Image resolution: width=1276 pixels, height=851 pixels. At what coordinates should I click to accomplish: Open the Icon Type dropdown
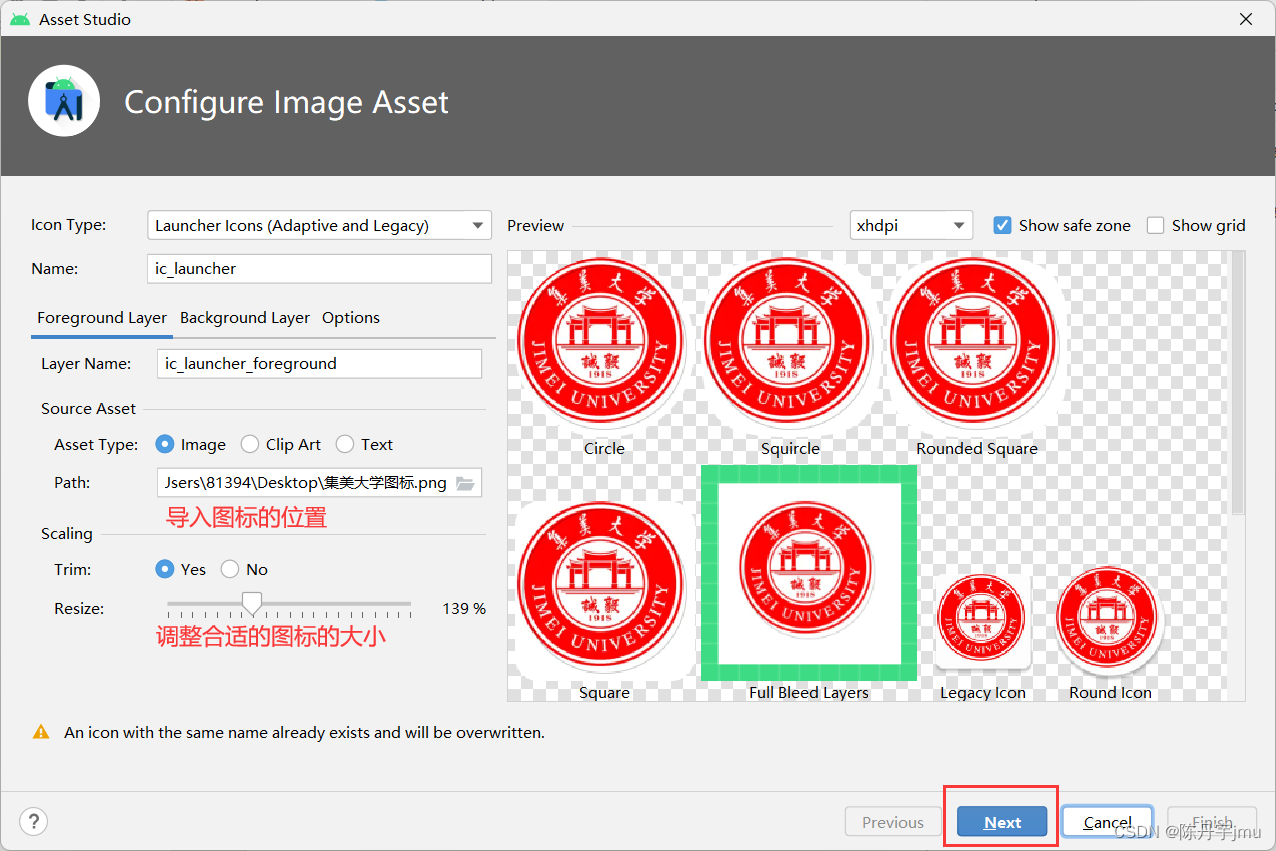319,225
